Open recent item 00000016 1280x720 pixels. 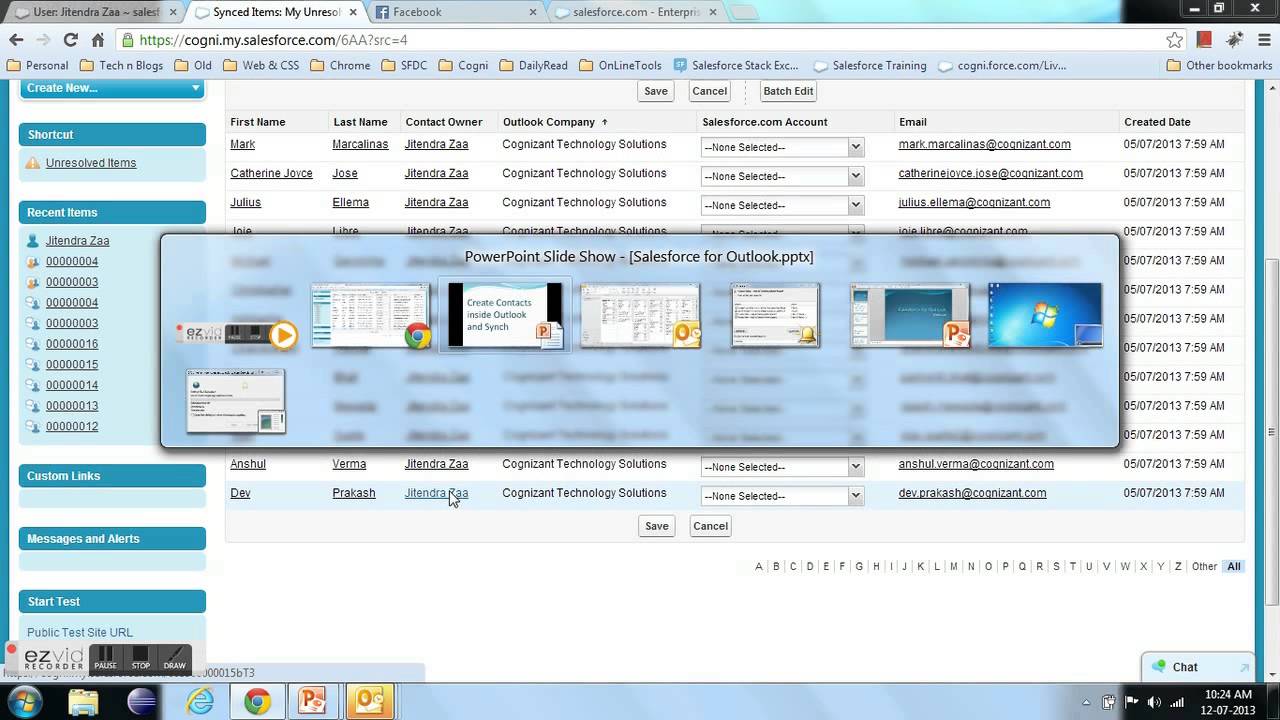click(72, 344)
